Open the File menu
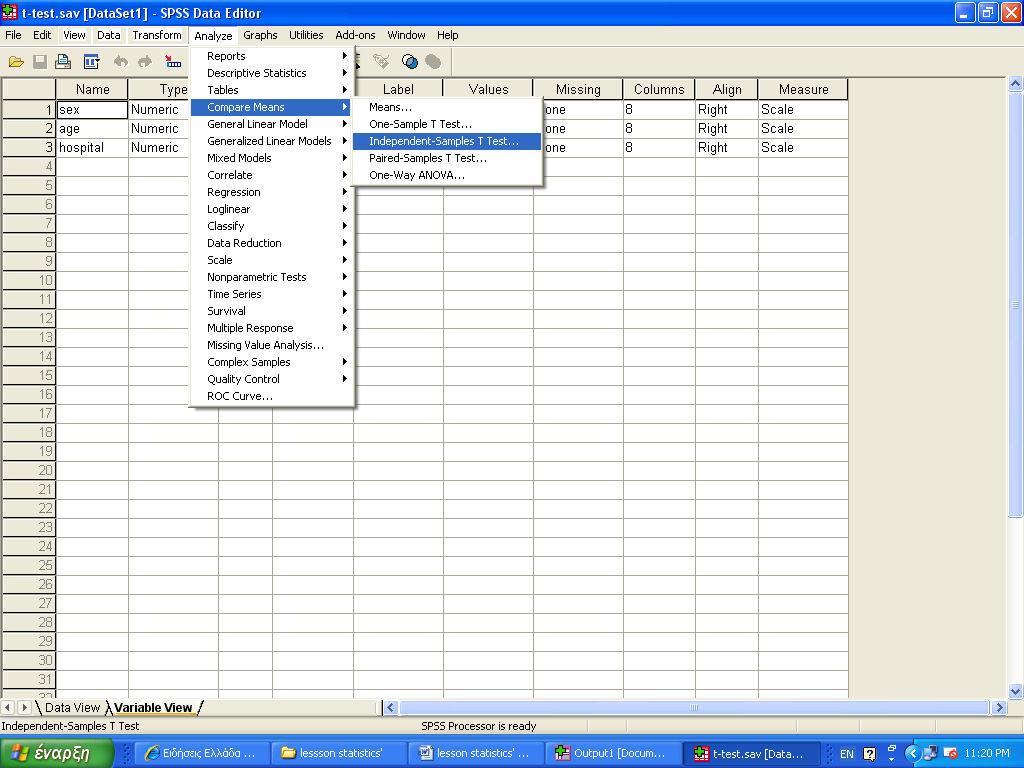The width and height of the screenshot is (1024, 768). pos(13,35)
